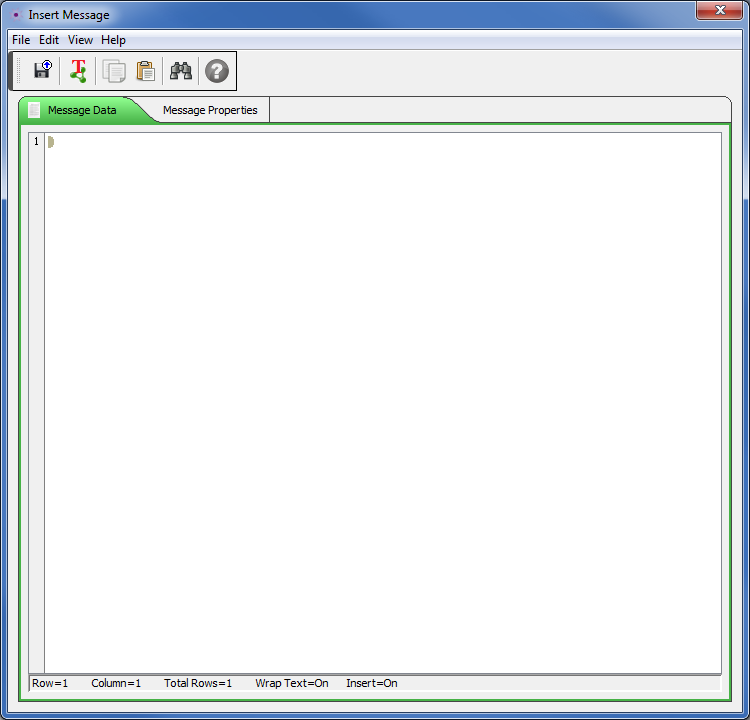Click the Insert=On status indicator
Screen dimensions: 750x720
pyautogui.click(x=371, y=683)
